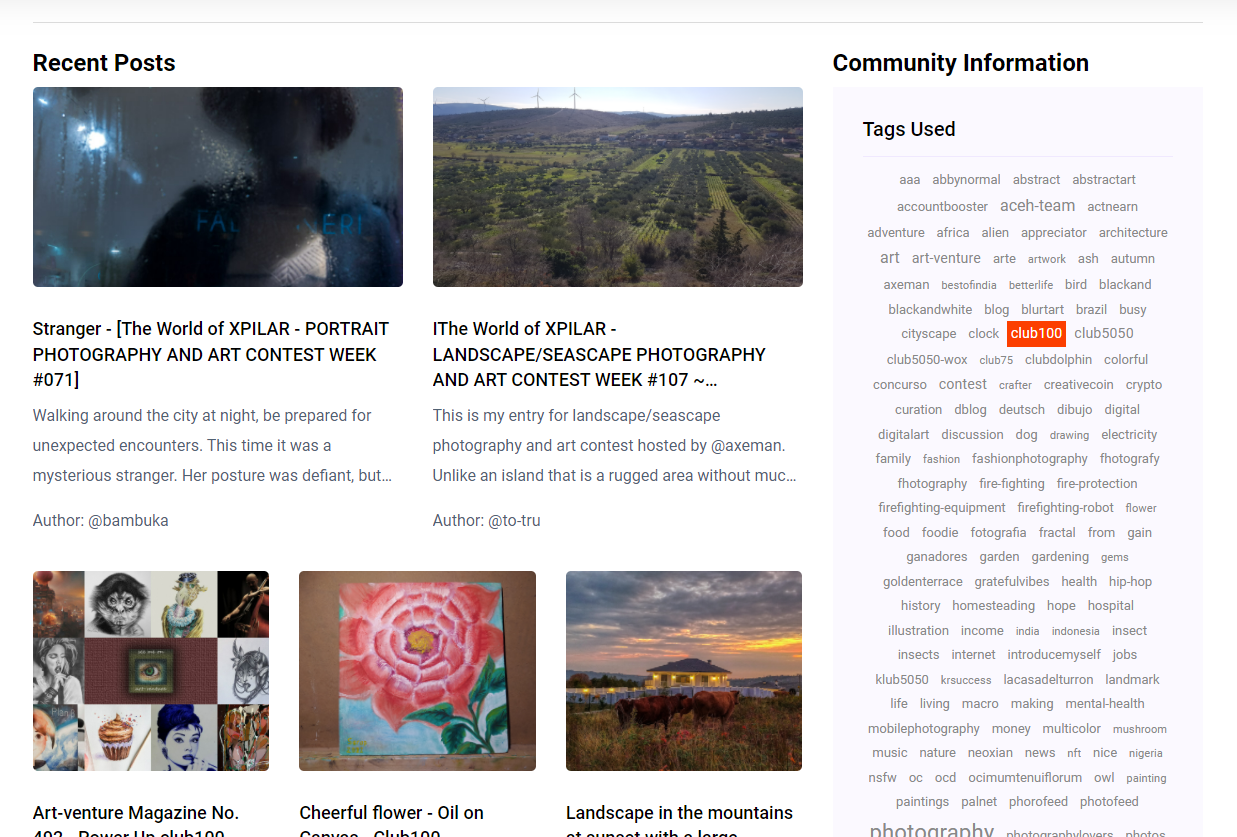1237x837 pixels.
Task: Select the blackandwhite tag
Action: pos(930,310)
